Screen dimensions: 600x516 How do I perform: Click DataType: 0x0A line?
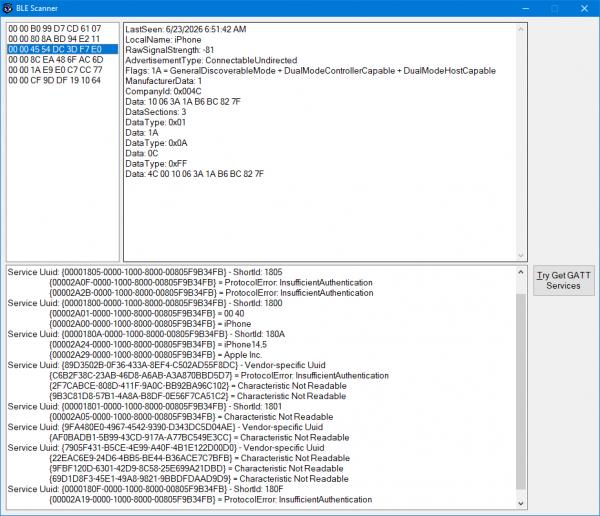pyautogui.click(x=156, y=143)
